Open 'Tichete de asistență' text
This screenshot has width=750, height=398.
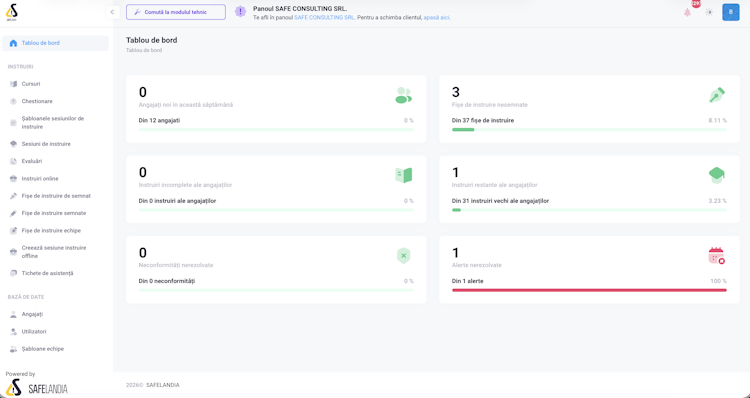[48, 273]
